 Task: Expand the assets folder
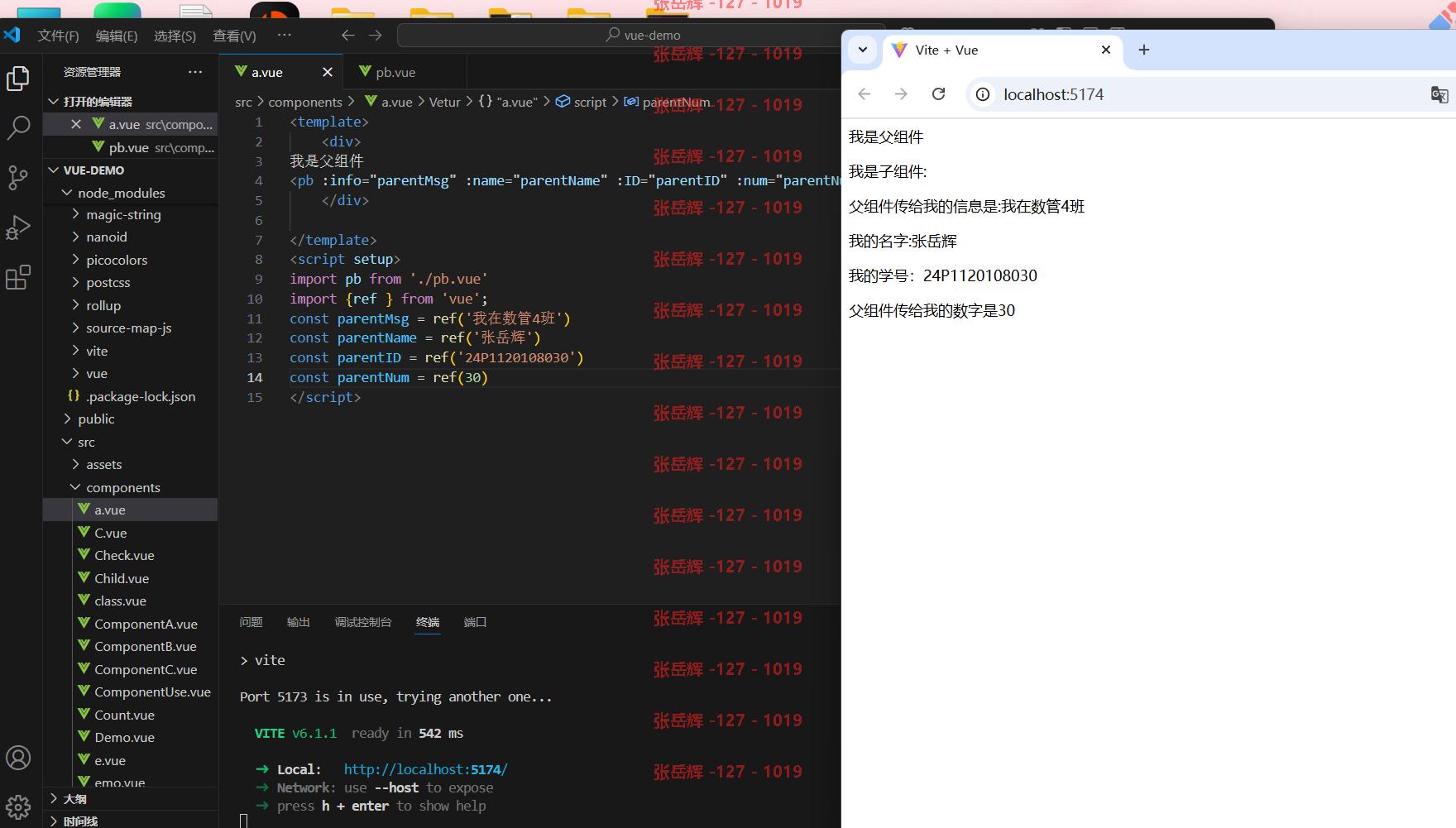pos(76,464)
